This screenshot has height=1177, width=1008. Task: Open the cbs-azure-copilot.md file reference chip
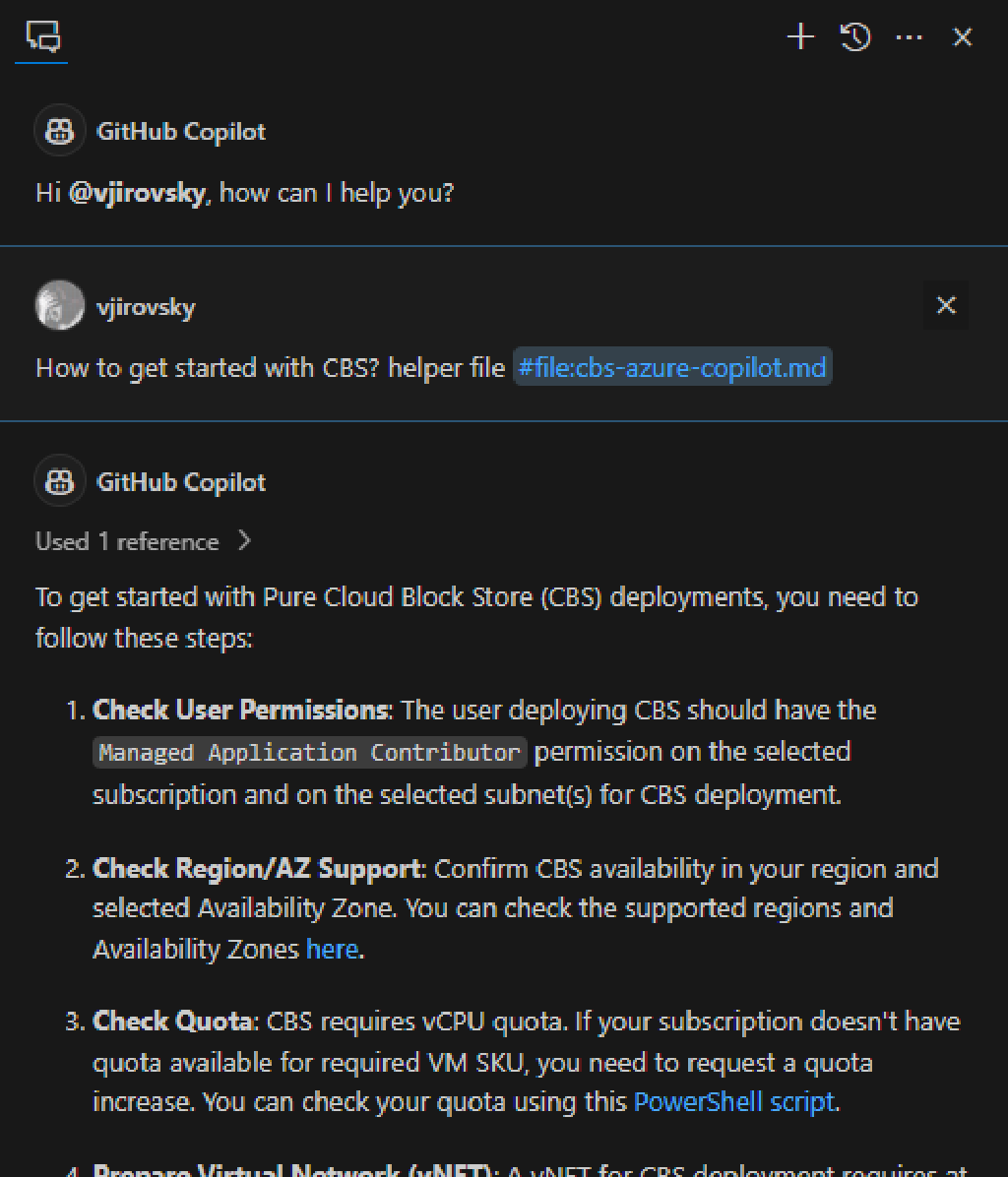tap(673, 366)
